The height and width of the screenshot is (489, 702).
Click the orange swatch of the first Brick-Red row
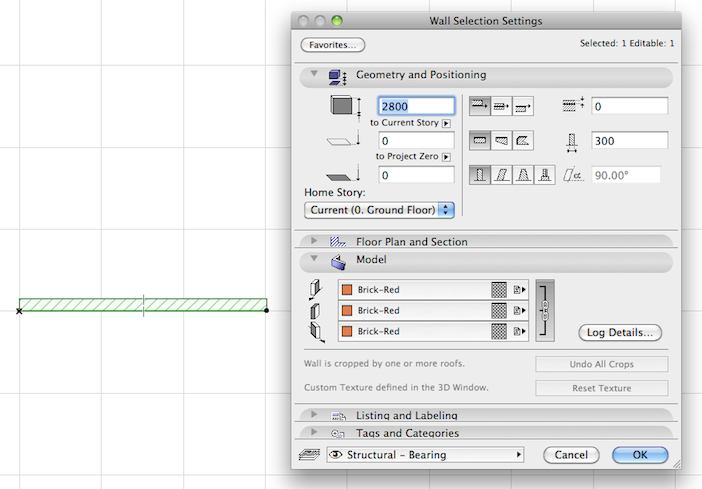pyautogui.click(x=347, y=290)
